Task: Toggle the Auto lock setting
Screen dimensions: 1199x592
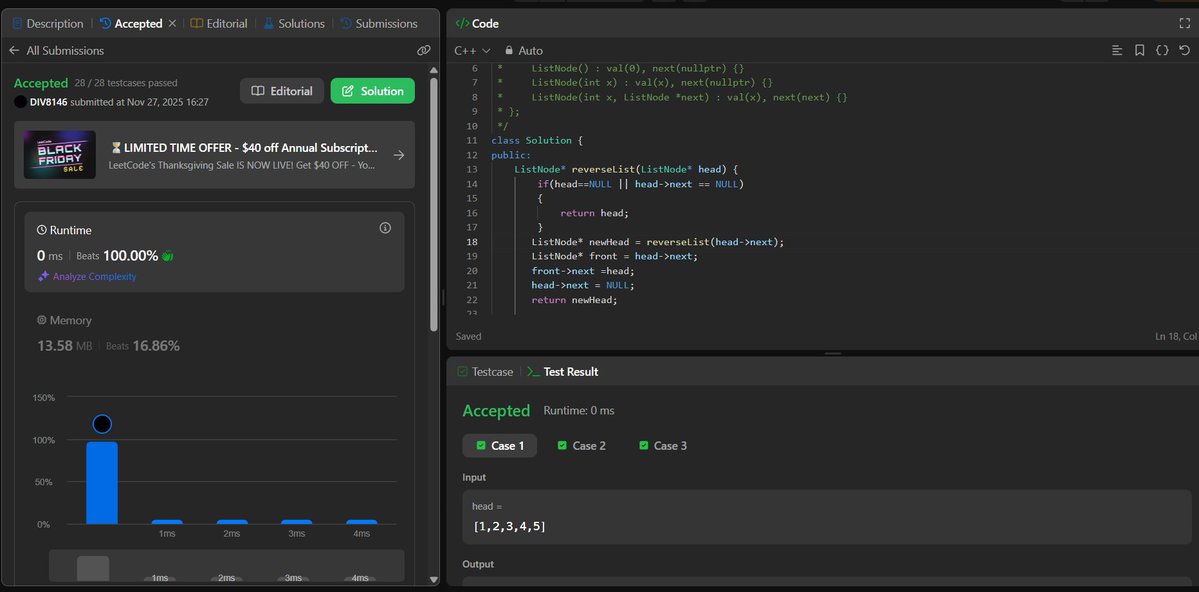Action: [x=524, y=50]
